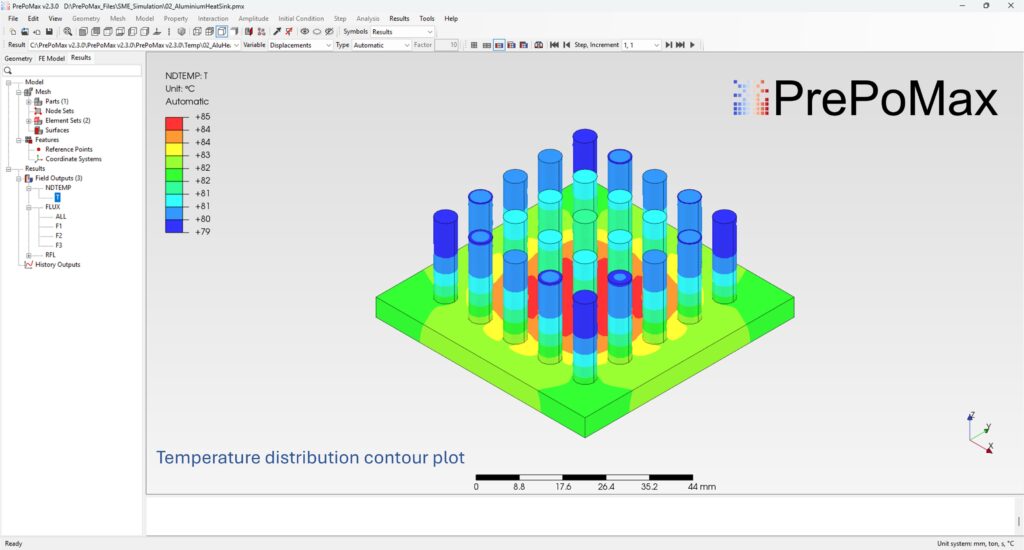Toggle the color contours deformed view button

pos(499,45)
